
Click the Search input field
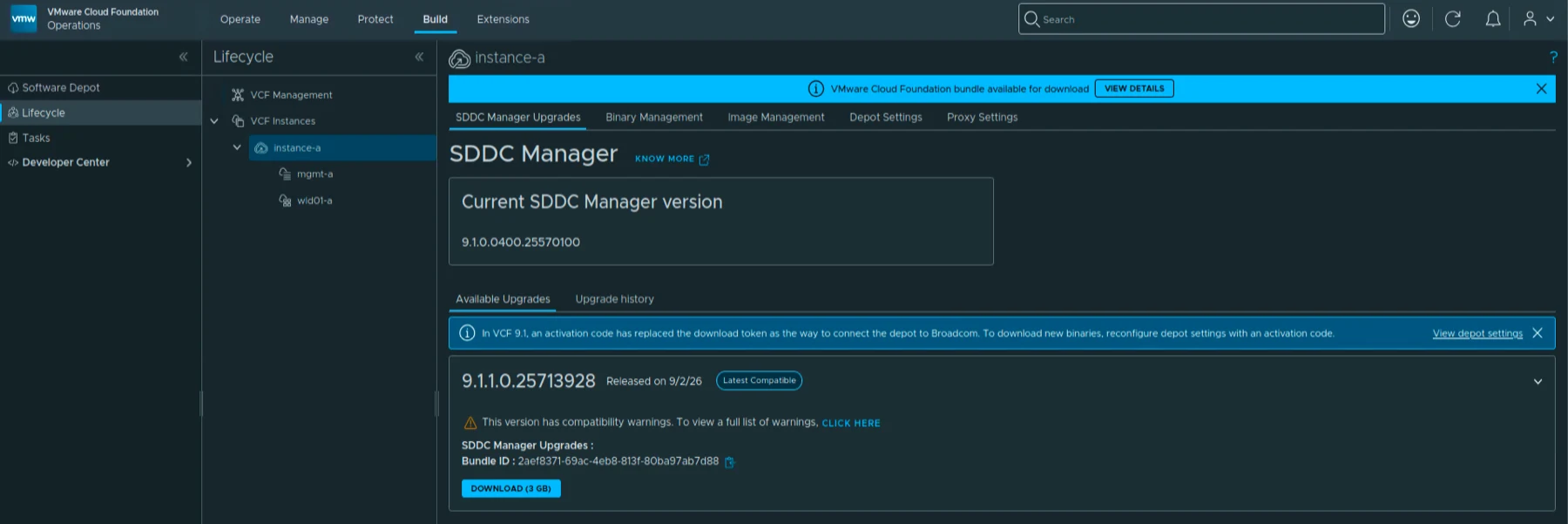1201,18
